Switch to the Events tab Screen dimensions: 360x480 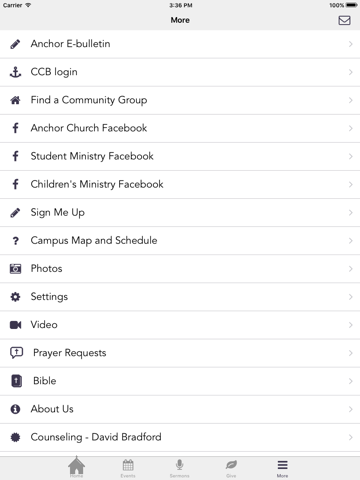click(x=128, y=468)
